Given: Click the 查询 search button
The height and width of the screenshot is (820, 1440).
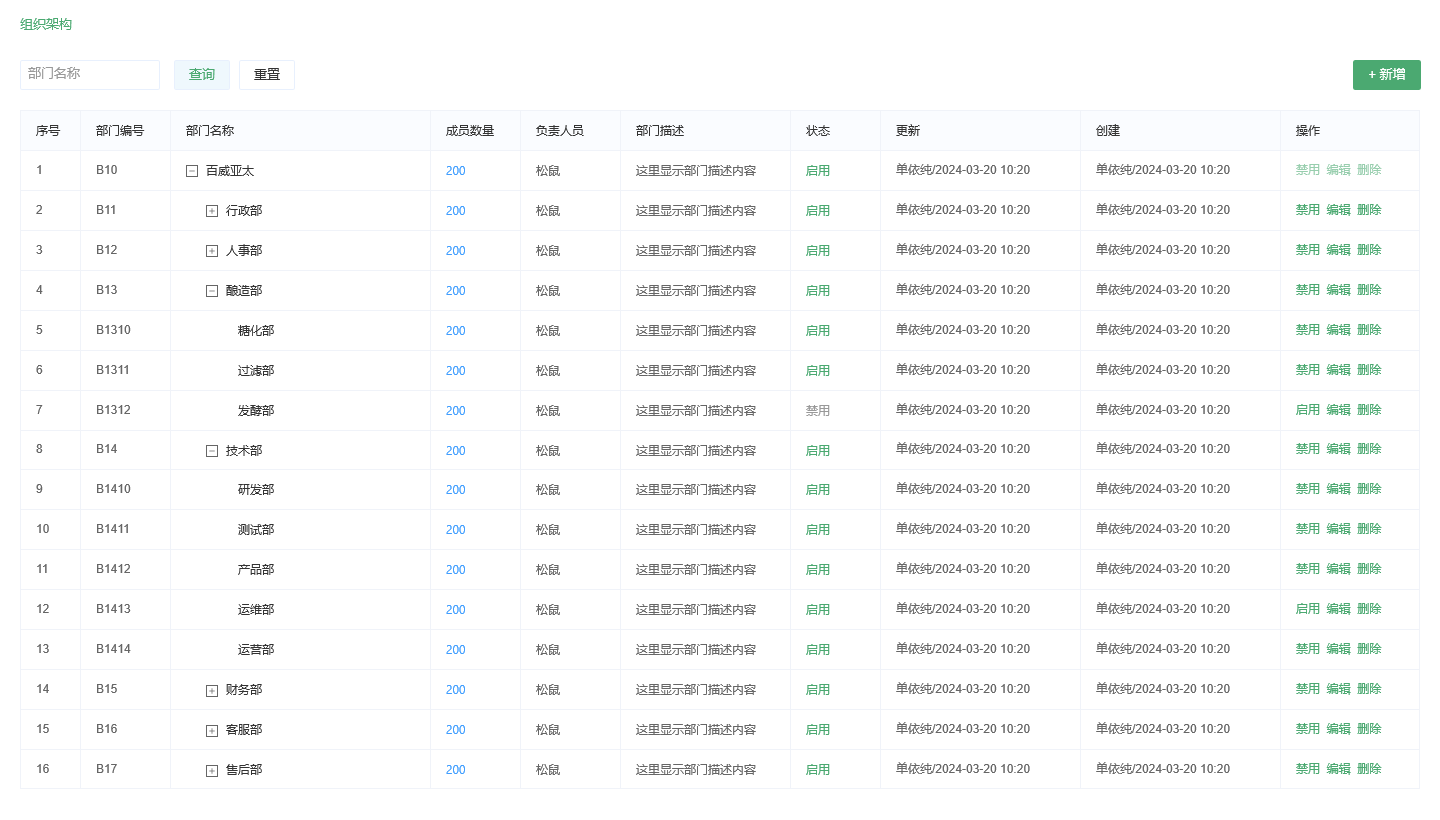Looking at the screenshot, I should 202,75.
